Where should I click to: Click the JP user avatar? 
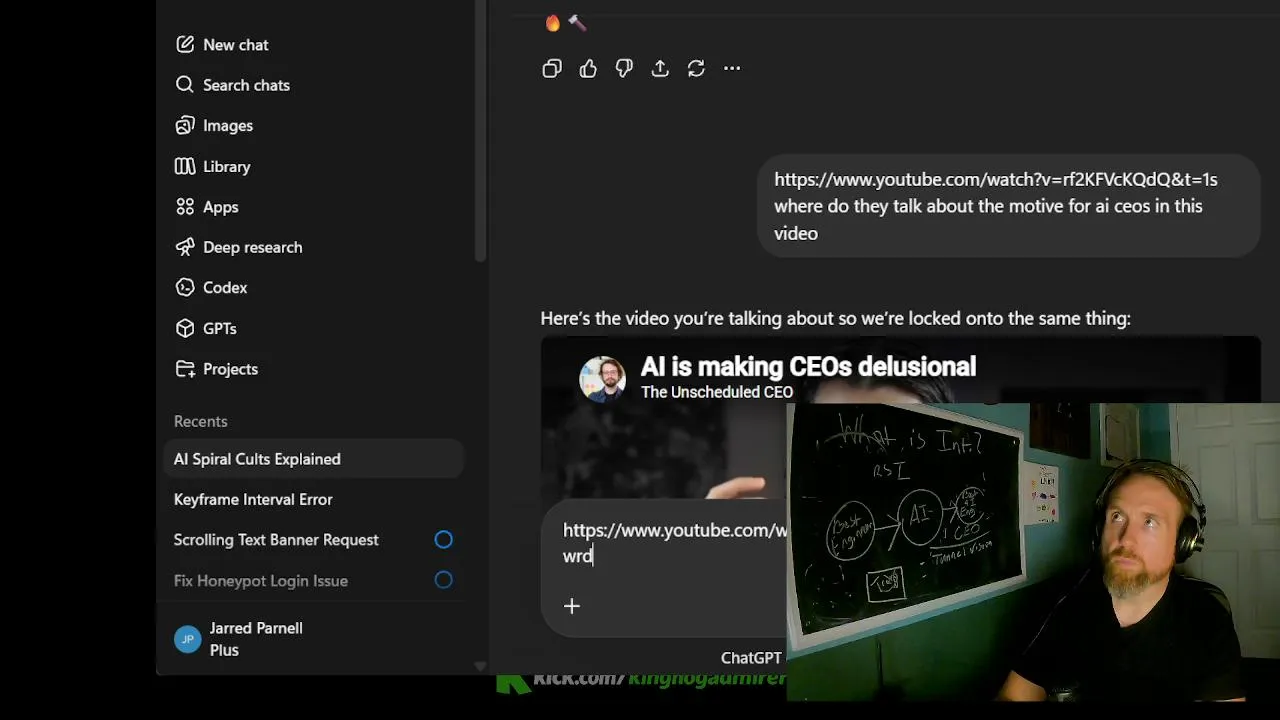[x=187, y=639]
